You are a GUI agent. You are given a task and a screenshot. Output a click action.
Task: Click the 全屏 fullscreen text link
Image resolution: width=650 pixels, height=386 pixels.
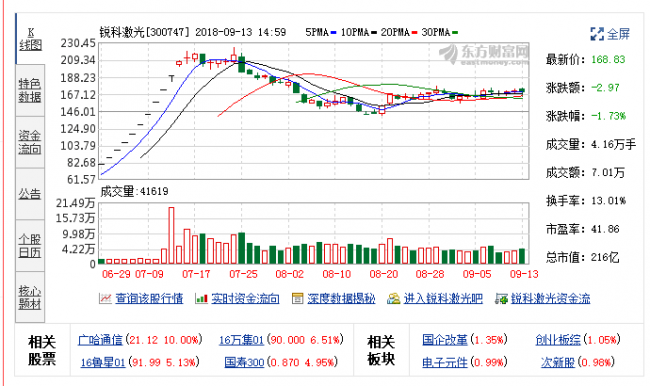point(618,34)
